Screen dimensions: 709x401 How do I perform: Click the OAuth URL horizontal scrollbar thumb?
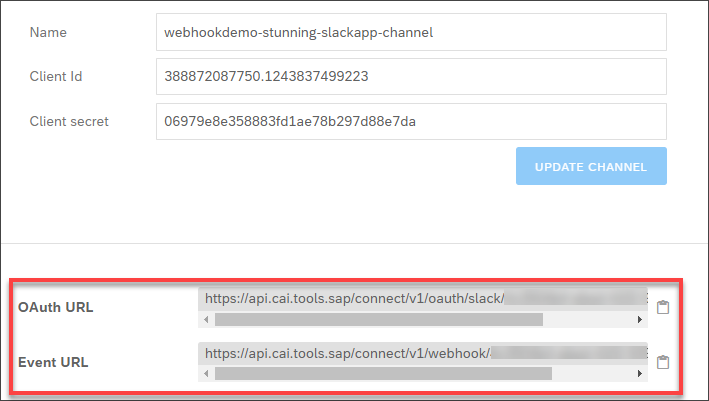pos(379,320)
